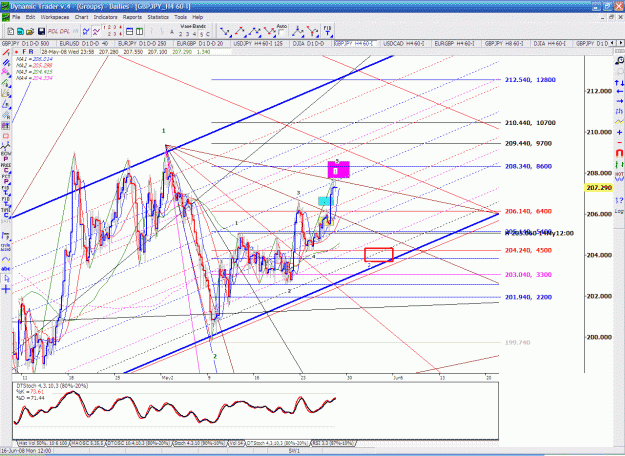Click the red record dot above chart
This screenshot has width=625, height=456.
pyautogui.click(x=16, y=52)
